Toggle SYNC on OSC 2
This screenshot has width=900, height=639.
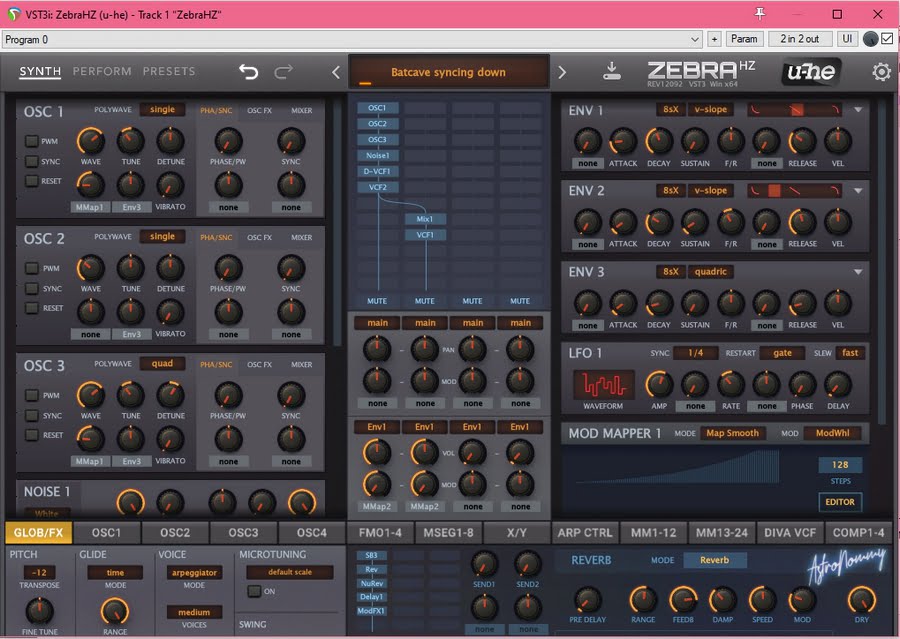30,287
